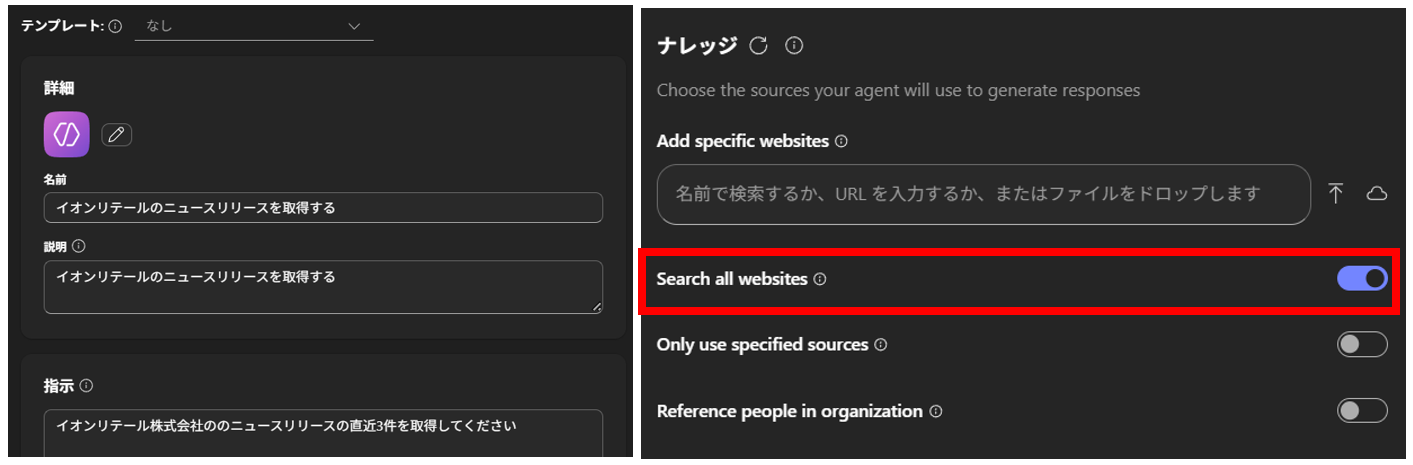The image size is (1413, 465).
Task: Click the refresh icon beside ナレッジ
Action: pos(759,45)
